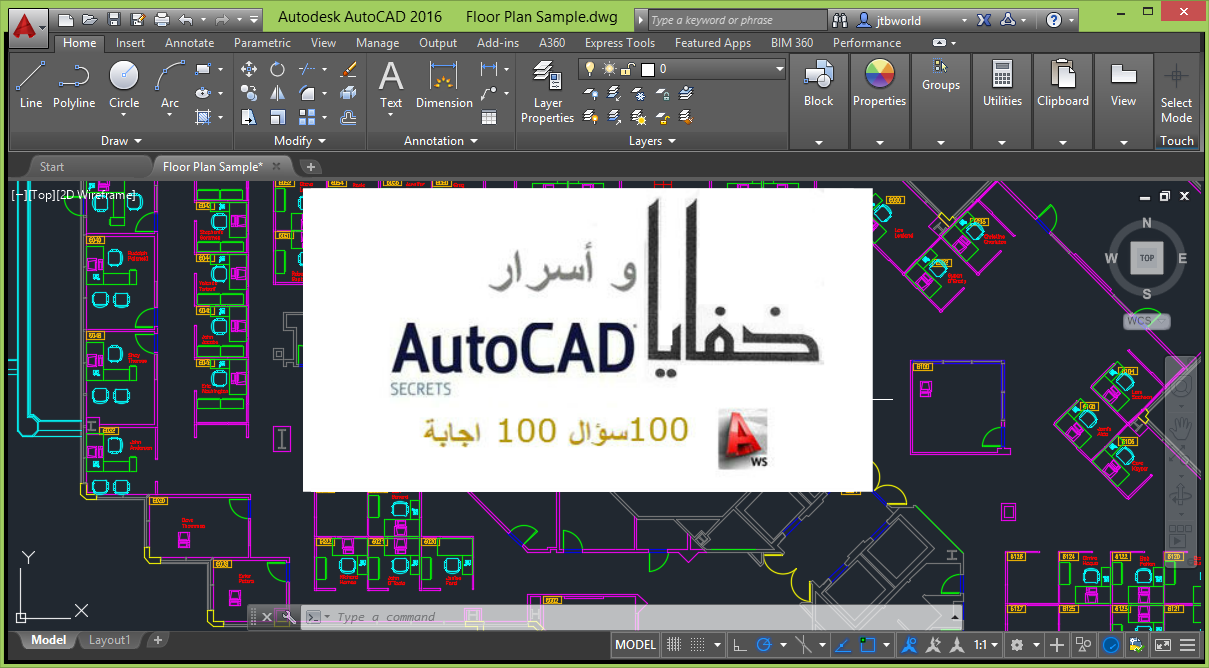Image resolution: width=1209 pixels, height=668 pixels.
Task: Click the Table icon in Annotation panel
Action: [489, 117]
